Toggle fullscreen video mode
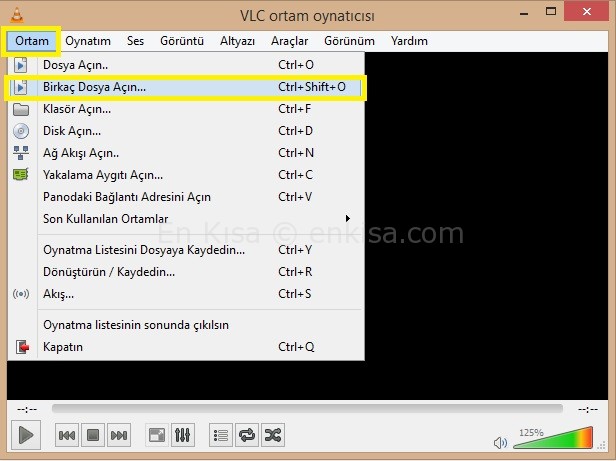 click(x=157, y=435)
